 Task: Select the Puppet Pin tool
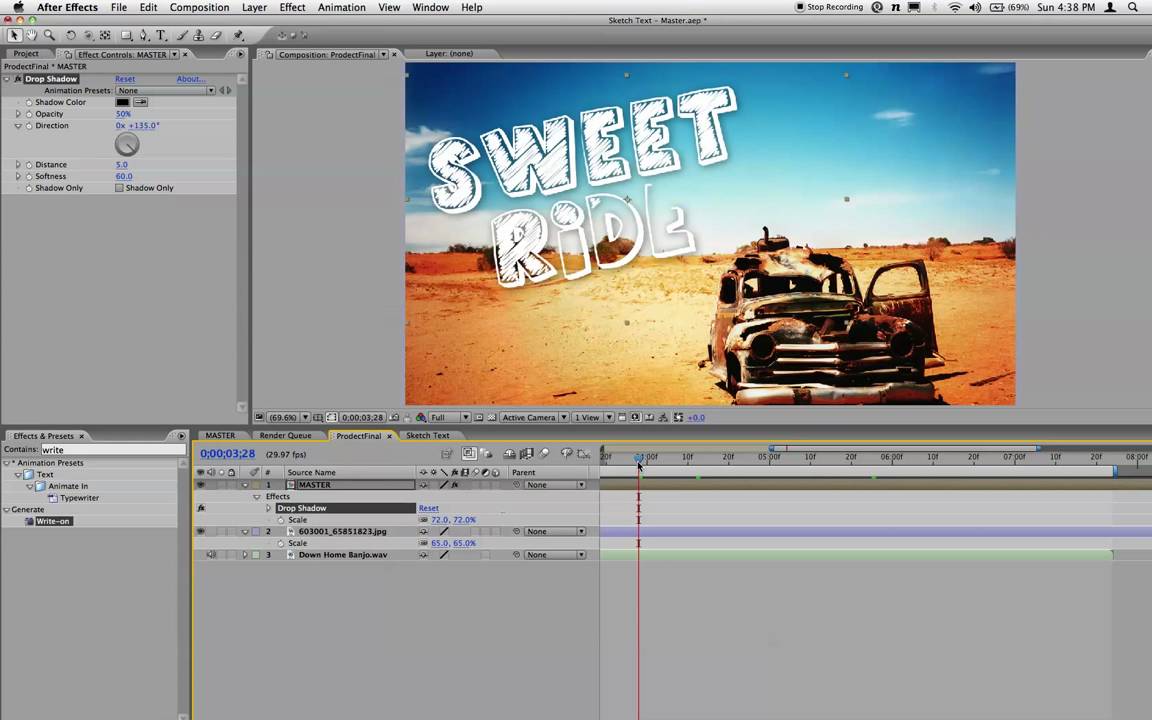238,35
